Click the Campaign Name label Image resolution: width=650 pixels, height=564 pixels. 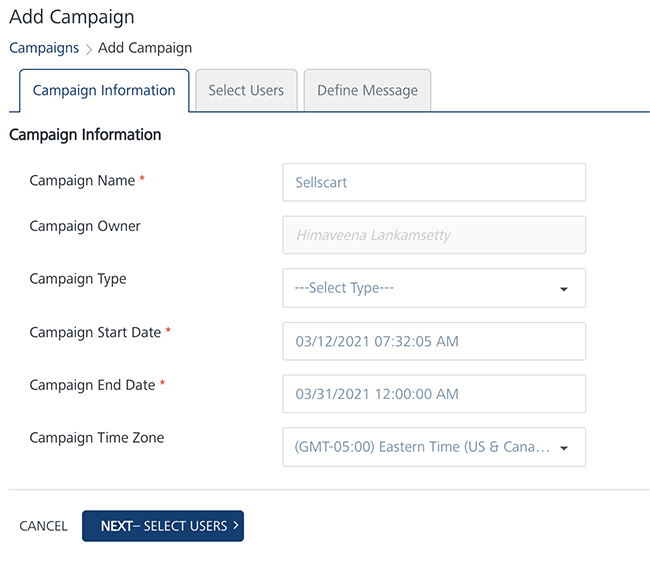coord(82,181)
